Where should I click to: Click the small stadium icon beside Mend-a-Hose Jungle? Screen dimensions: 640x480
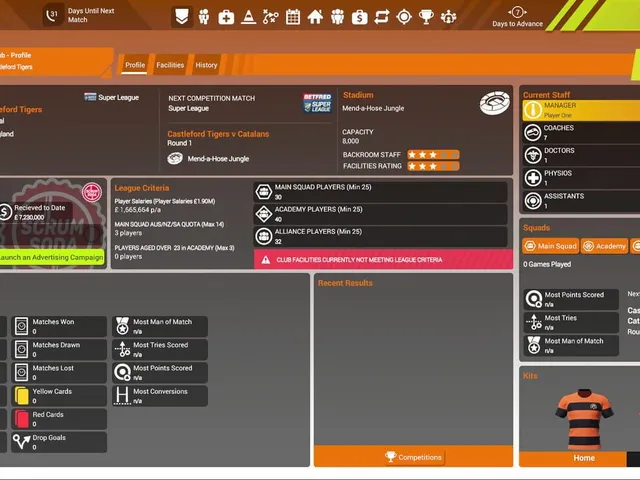point(175,158)
